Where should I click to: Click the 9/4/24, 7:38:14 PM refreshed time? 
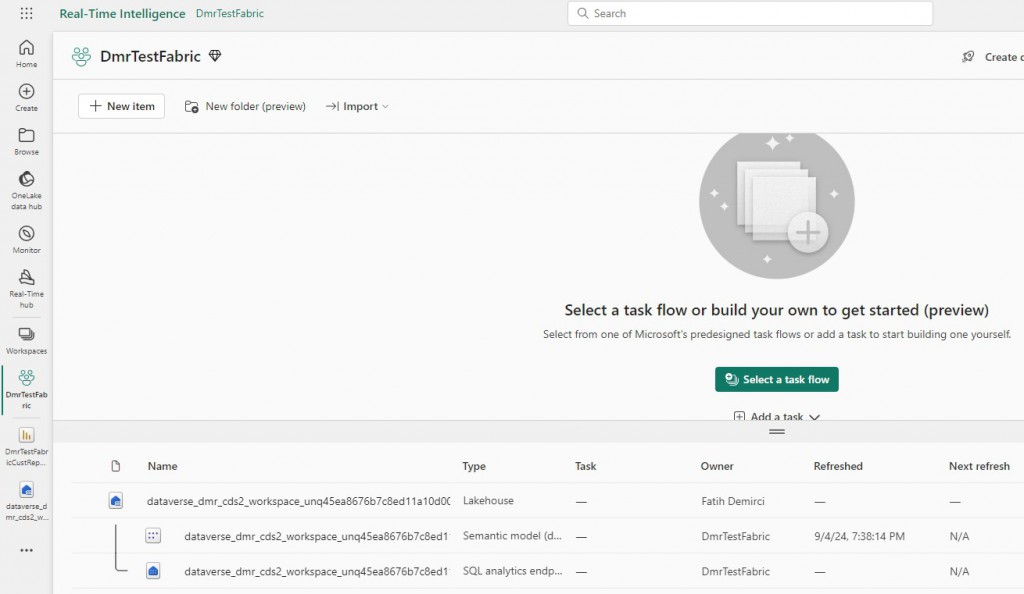click(x=859, y=537)
